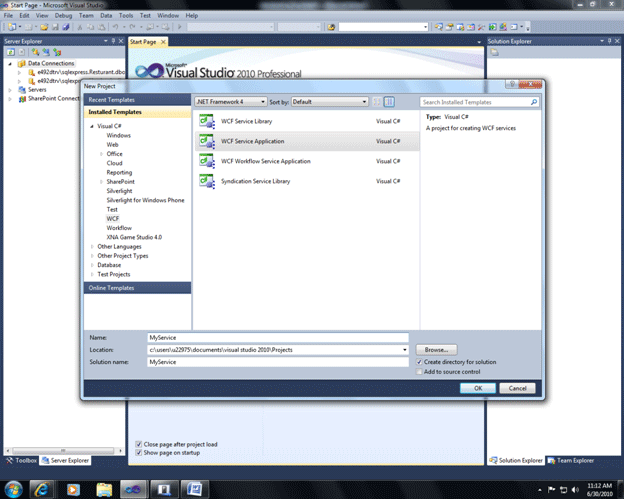Click the New Project toolbar icon
This screenshot has width=624, height=499.
(12, 27)
